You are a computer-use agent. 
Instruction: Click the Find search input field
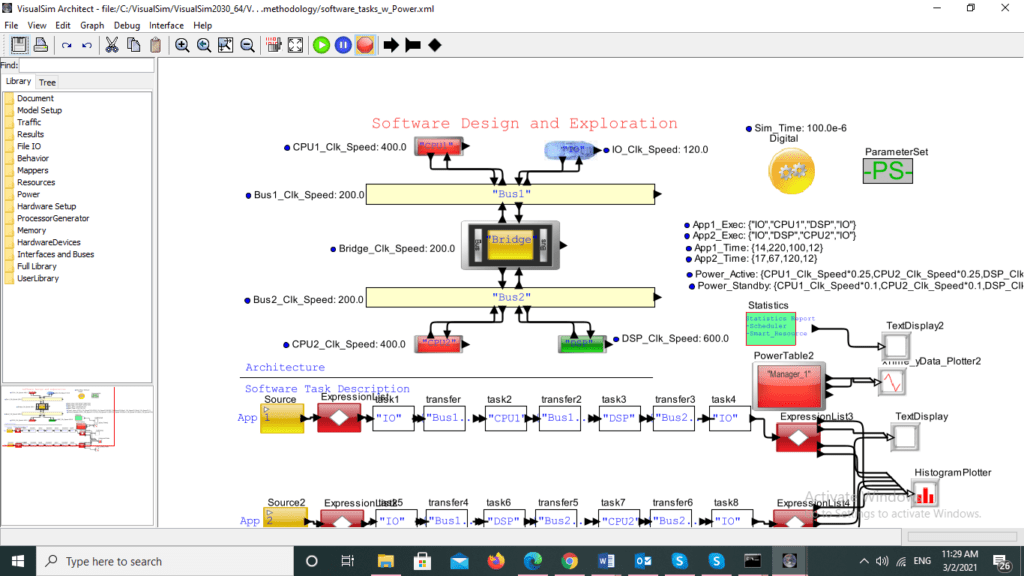click(x=87, y=65)
